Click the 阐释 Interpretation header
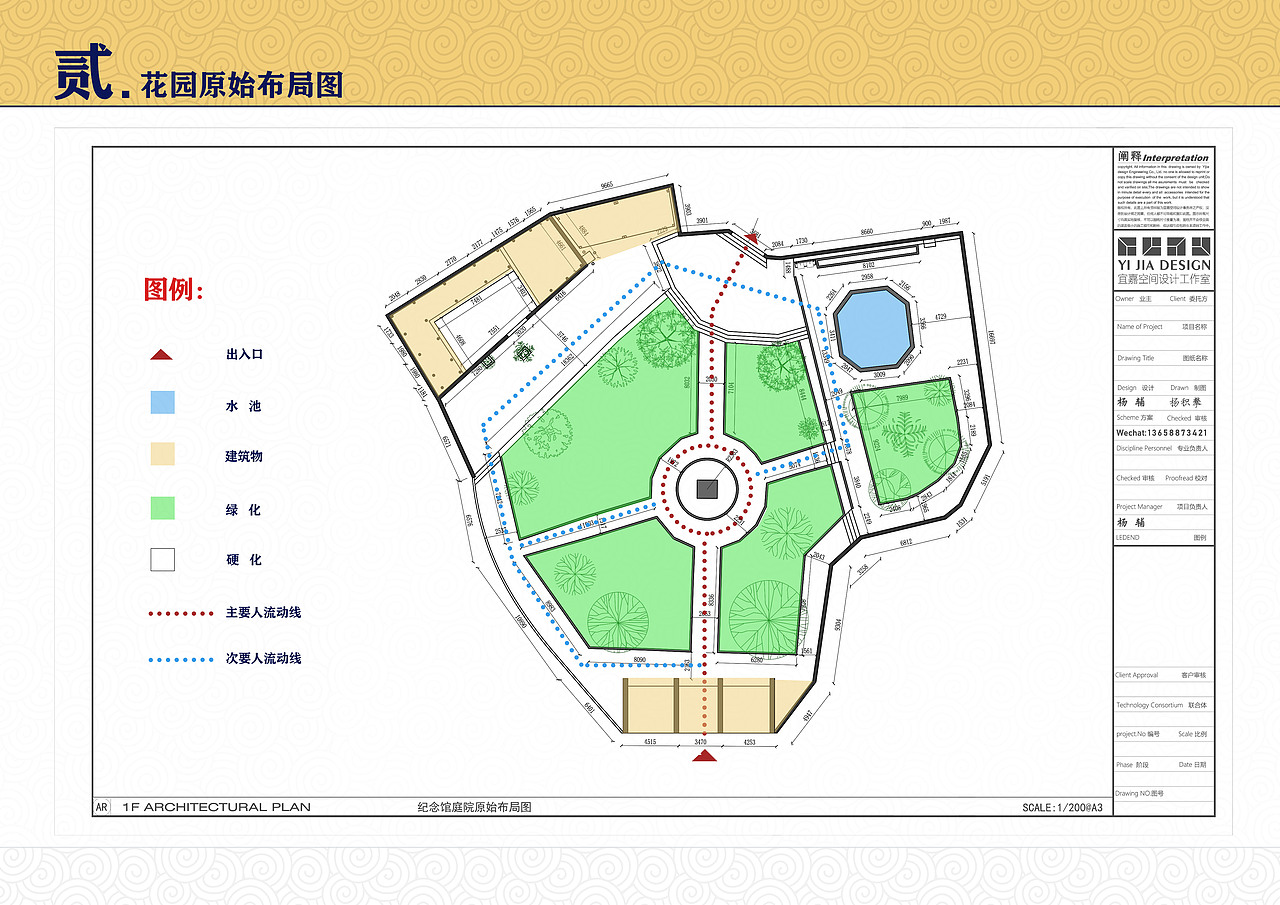Image resolution: width=1280 pixels, height=905 pixels. coord(1163,158)
